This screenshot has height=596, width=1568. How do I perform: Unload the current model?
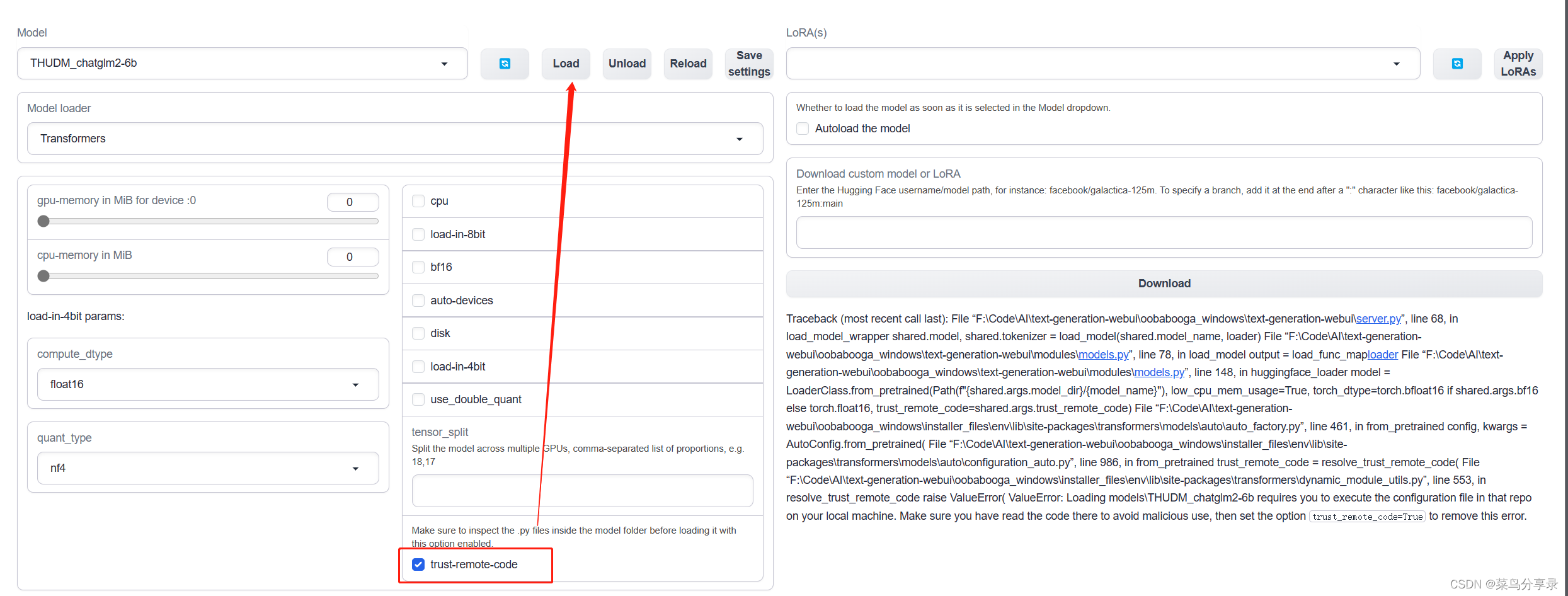pos(627,64)
